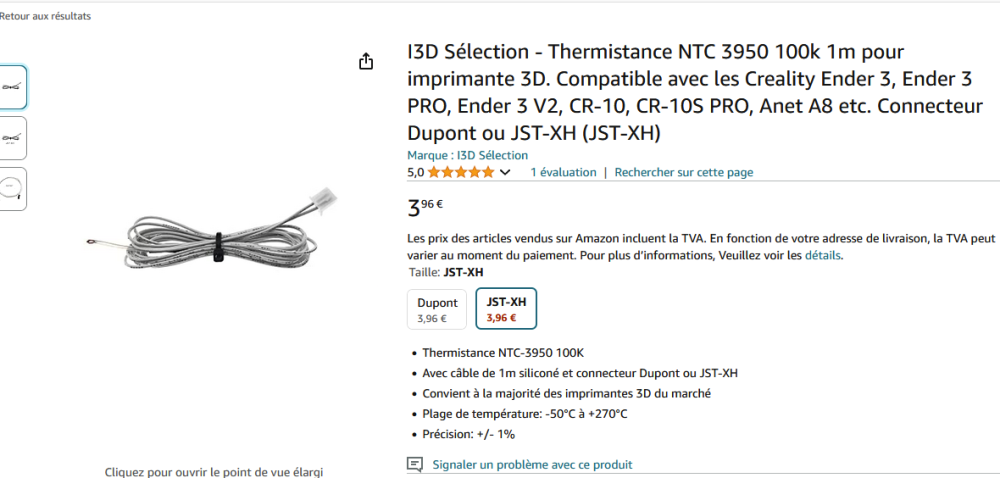This screenshot has height=478, width=1000.
Task: Show the second product thumbnail image
Action: [13, 138]
